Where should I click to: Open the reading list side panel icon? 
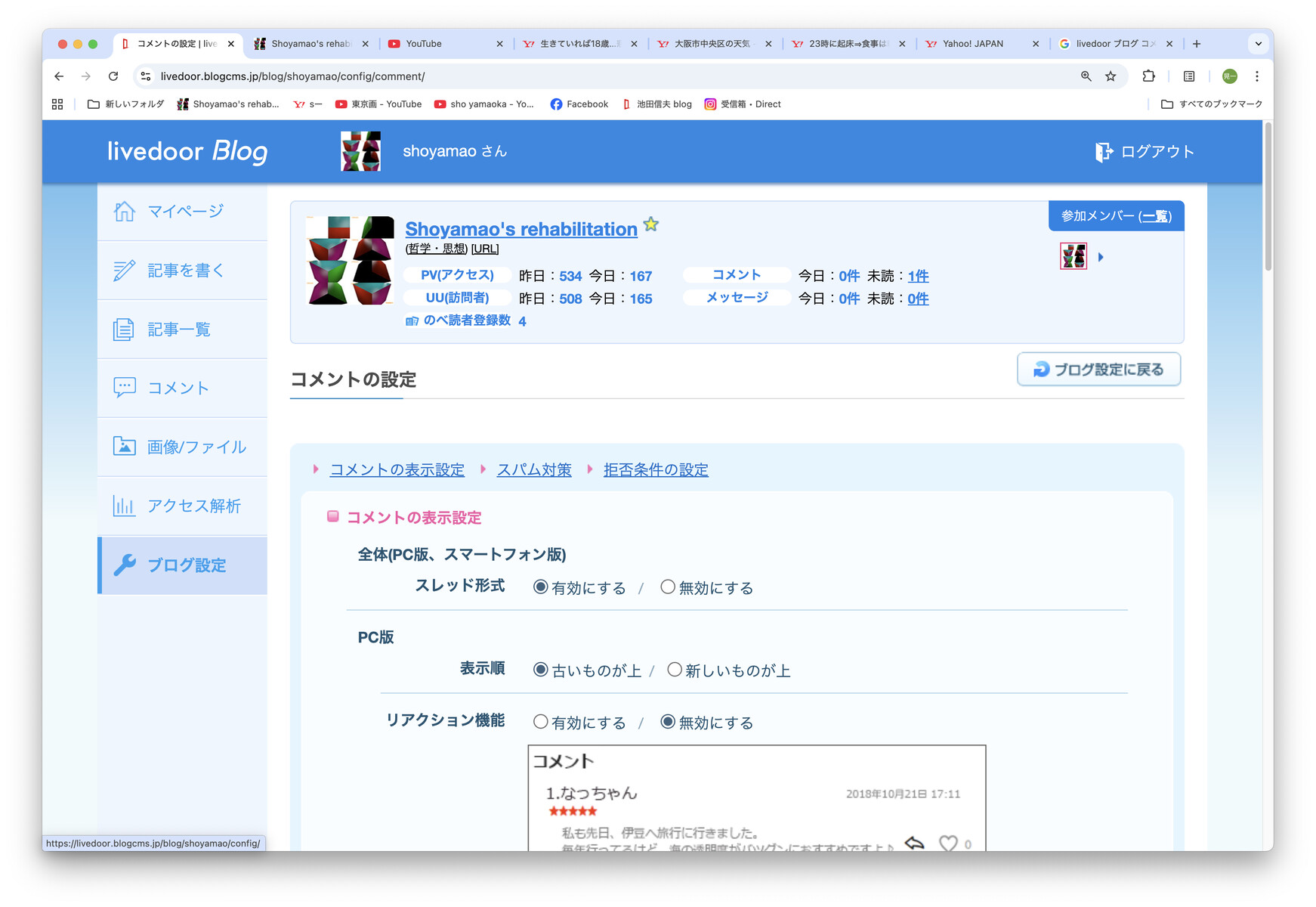pyautogui.click(x=1189, y=76)
